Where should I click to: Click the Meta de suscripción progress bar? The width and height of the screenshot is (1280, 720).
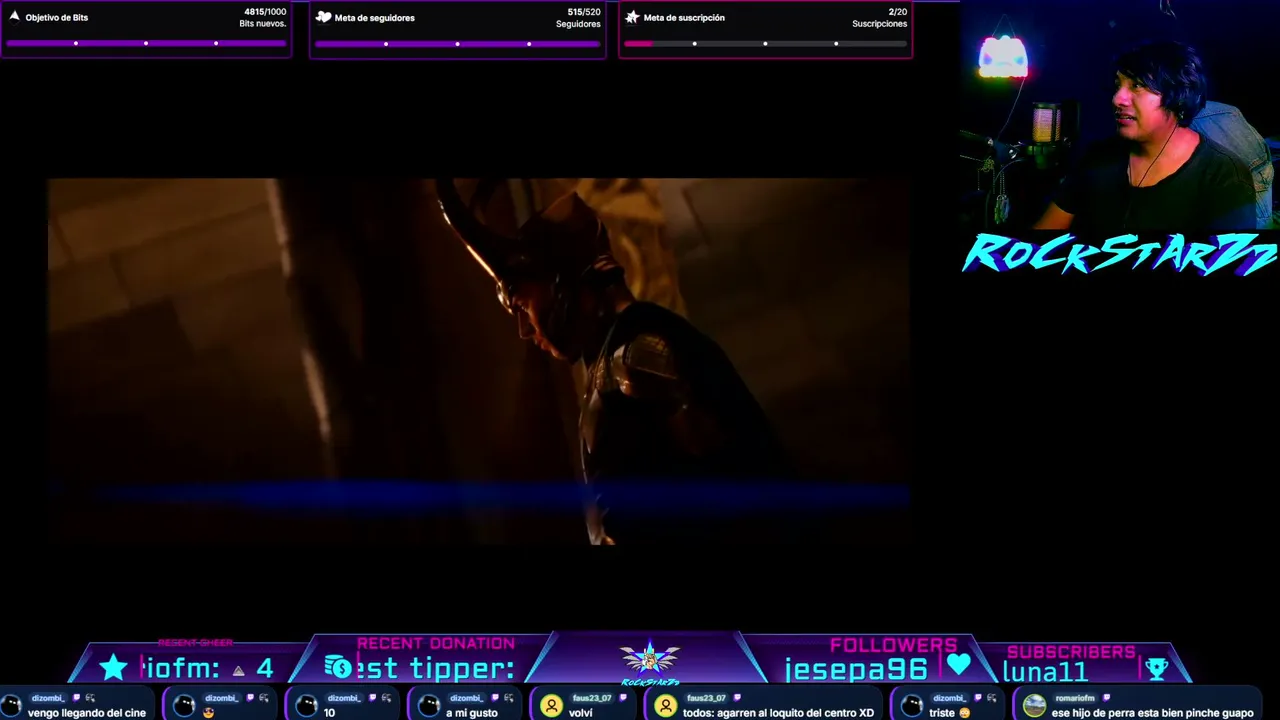pyautogui.click(x=765, y=43)
